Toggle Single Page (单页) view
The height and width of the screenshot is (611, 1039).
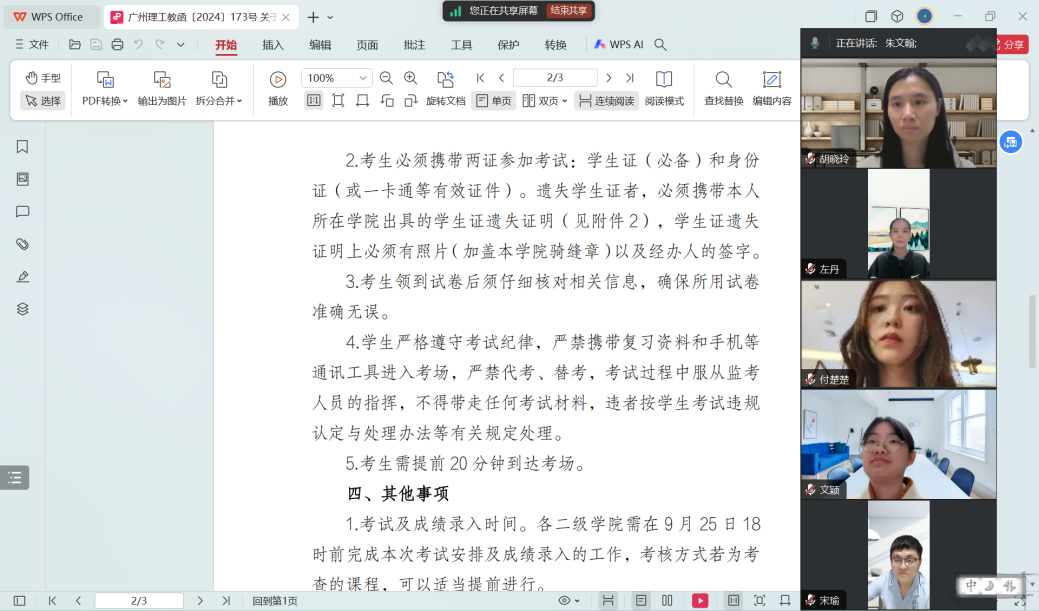tap(493, 101)
